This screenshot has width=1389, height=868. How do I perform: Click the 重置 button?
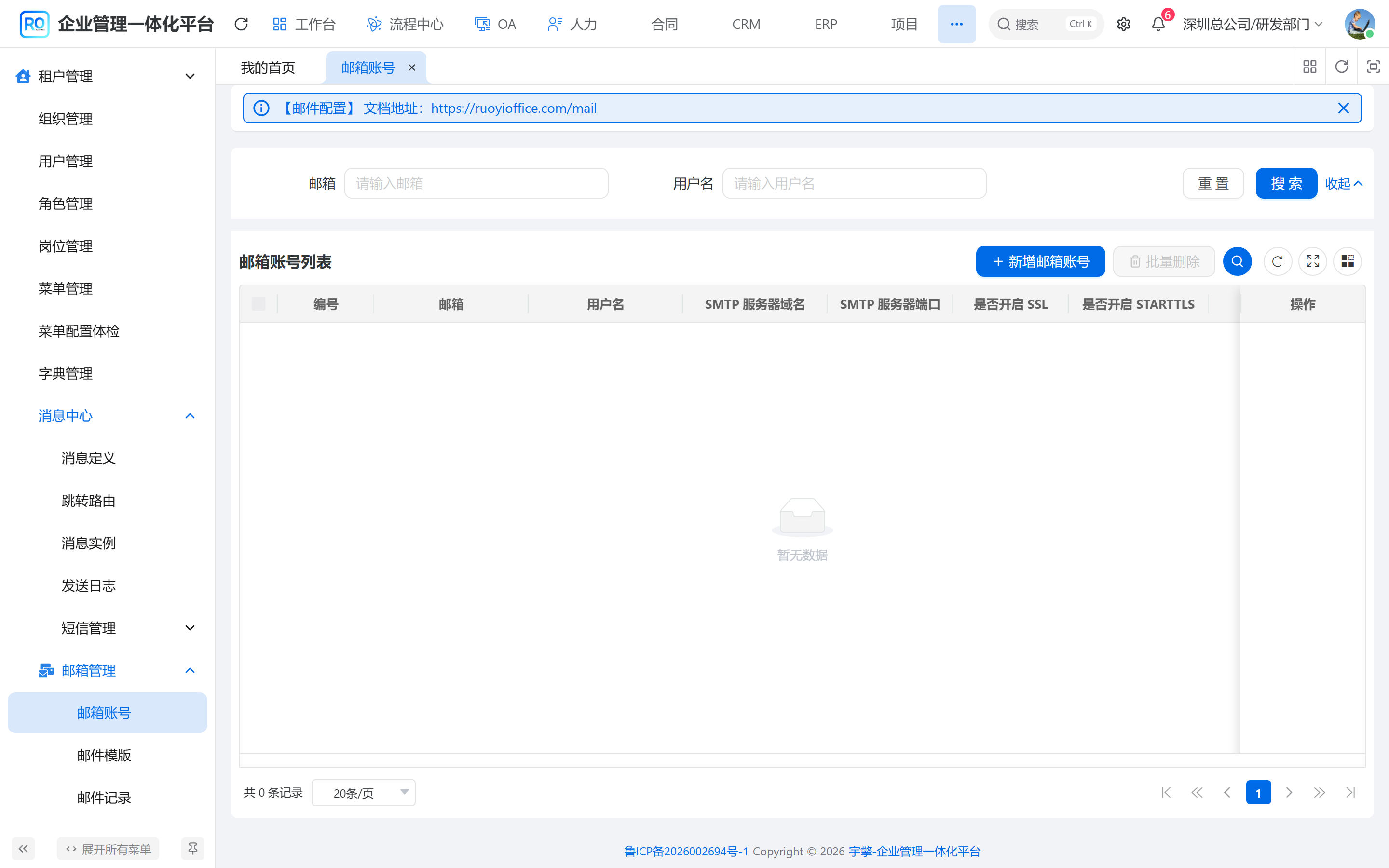coord(1213,184)
